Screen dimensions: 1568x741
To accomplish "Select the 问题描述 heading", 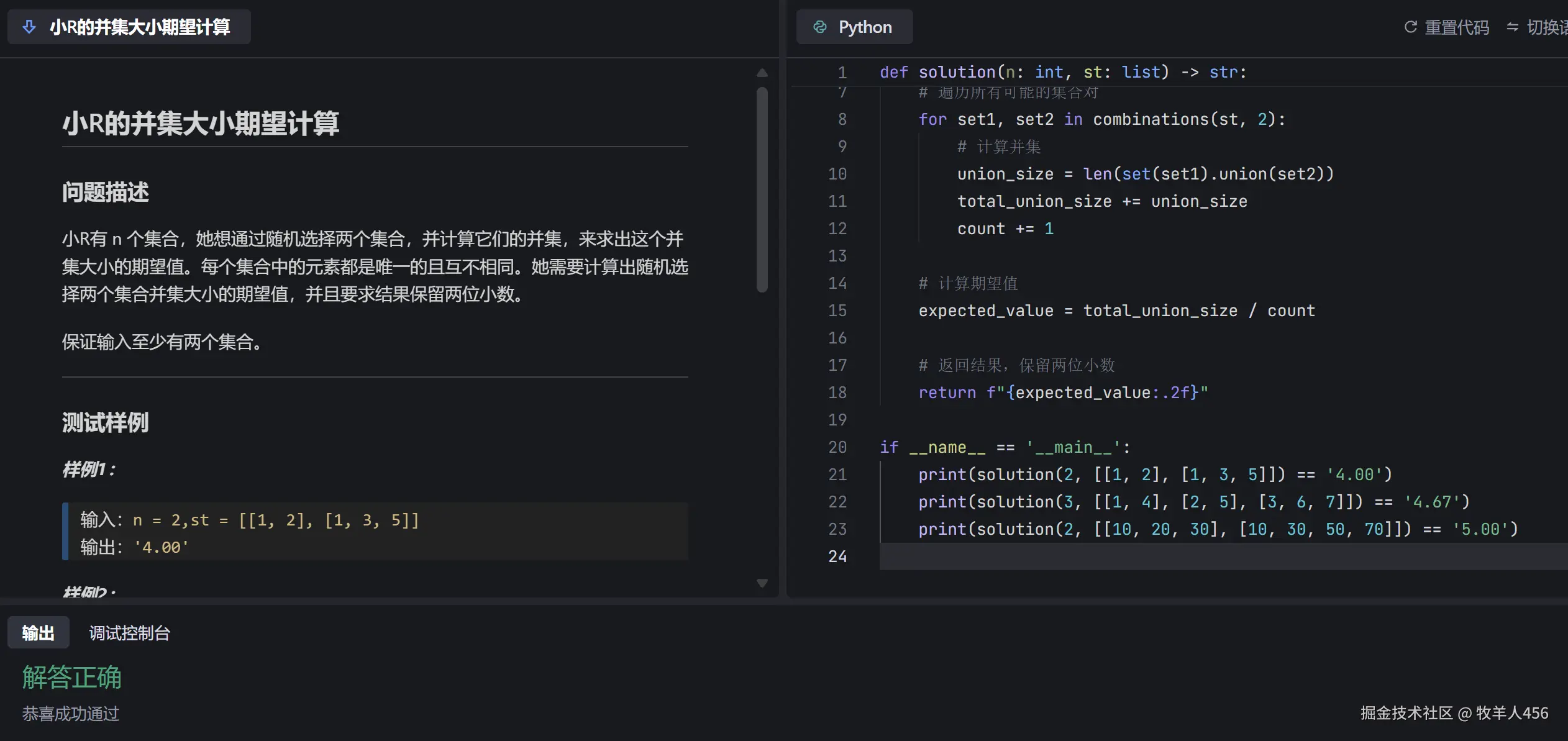I will 105,192.
